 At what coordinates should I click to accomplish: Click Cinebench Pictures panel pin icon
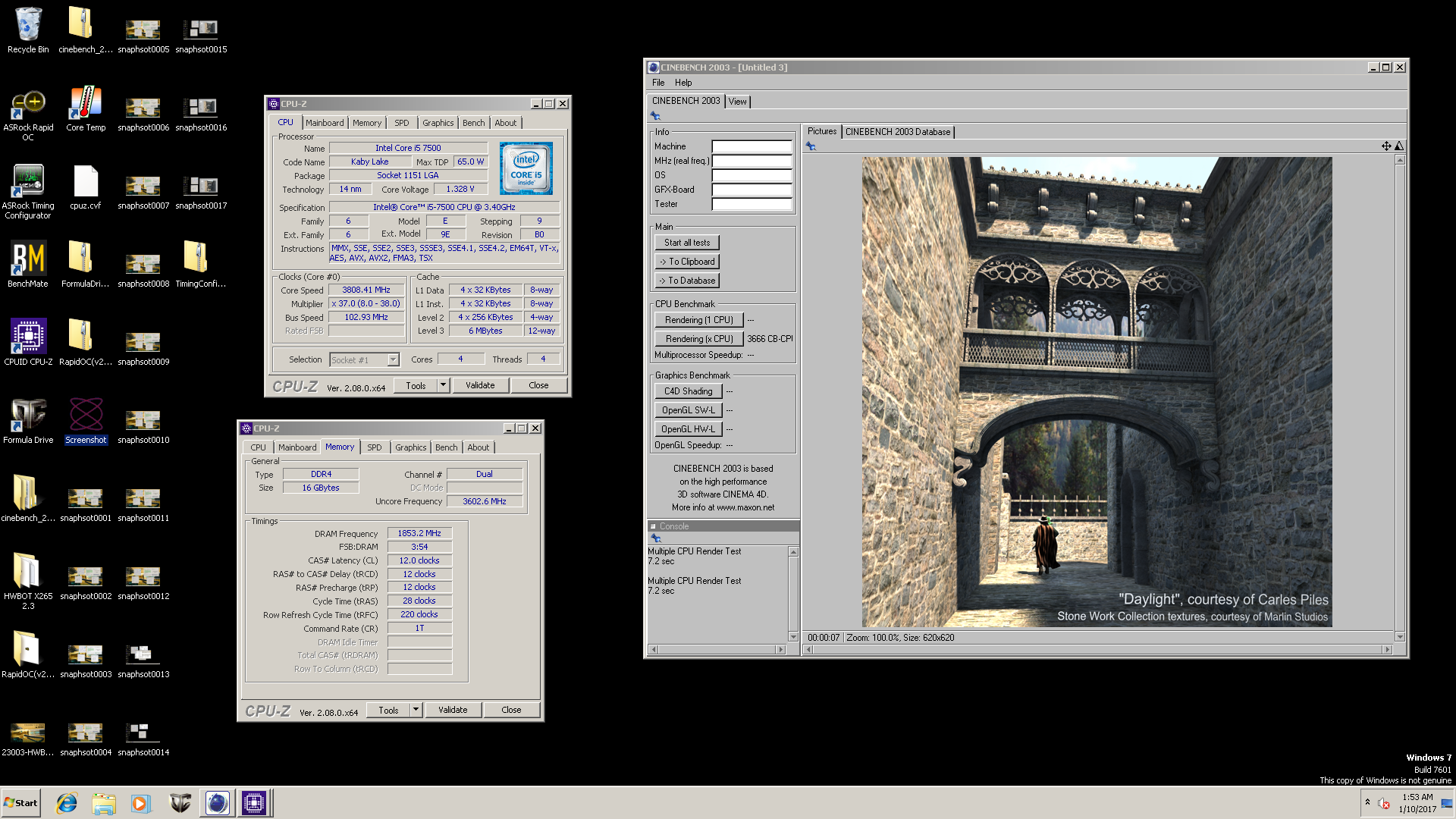[x=811, y=146]
